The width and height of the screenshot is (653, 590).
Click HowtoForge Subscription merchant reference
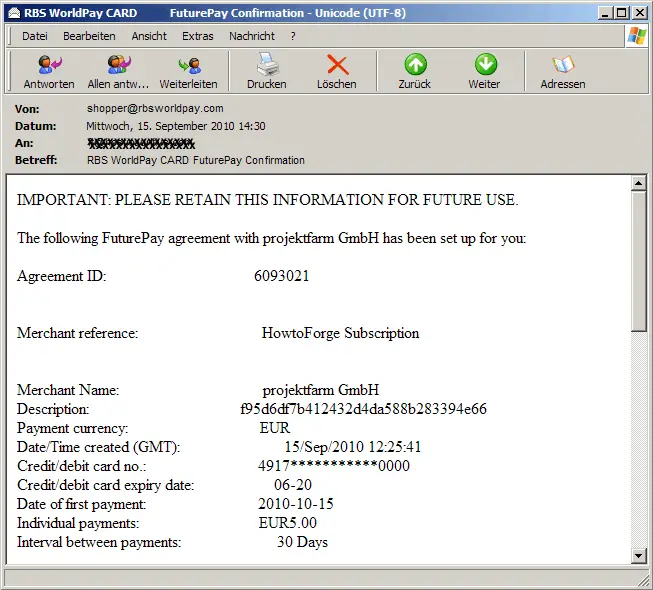340,333
